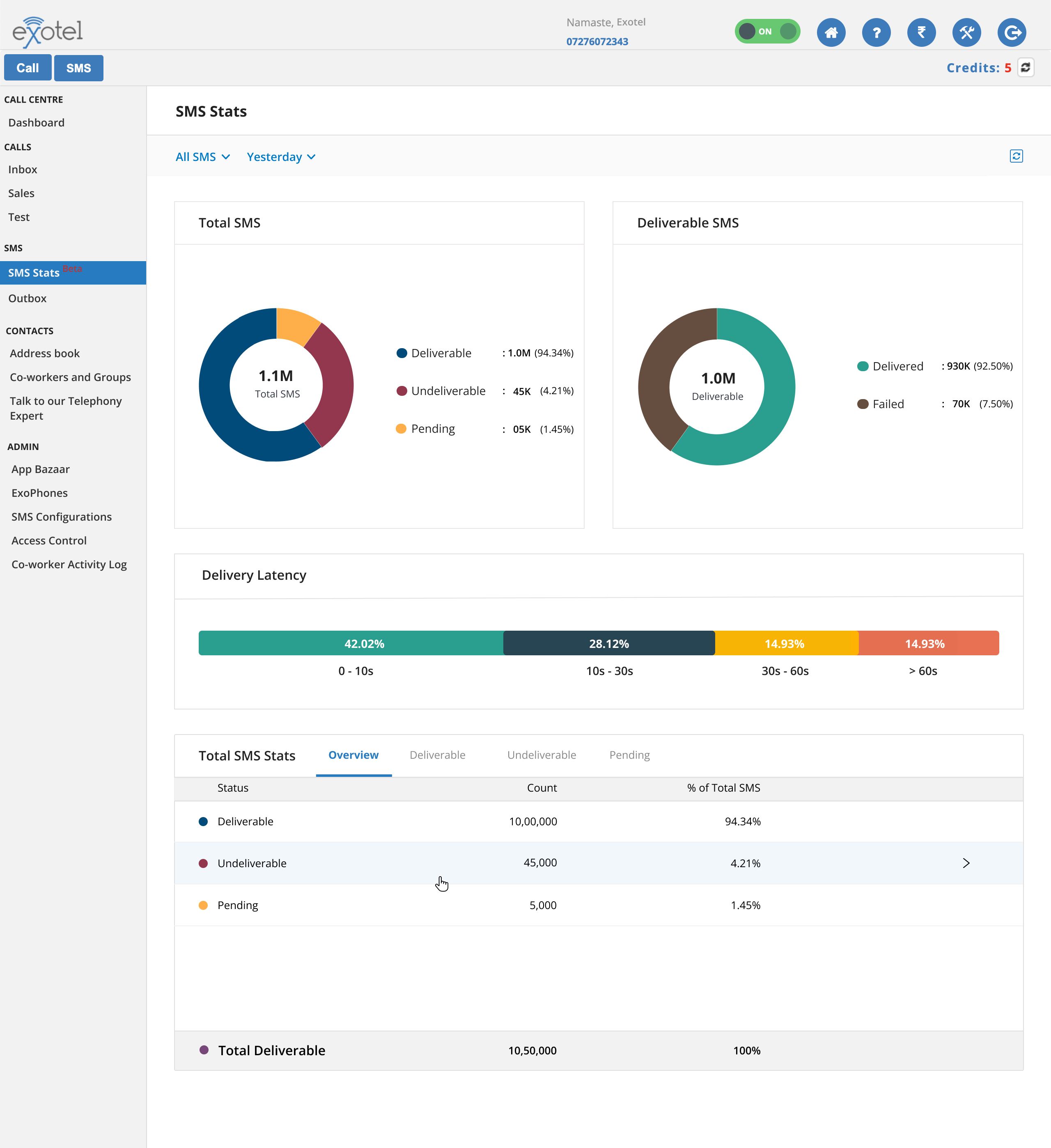Image resolution: width=1051 pixels, height=1148 pixels.
Task: Open the Yesterday date range dropdown
Action: click(281, 156)
